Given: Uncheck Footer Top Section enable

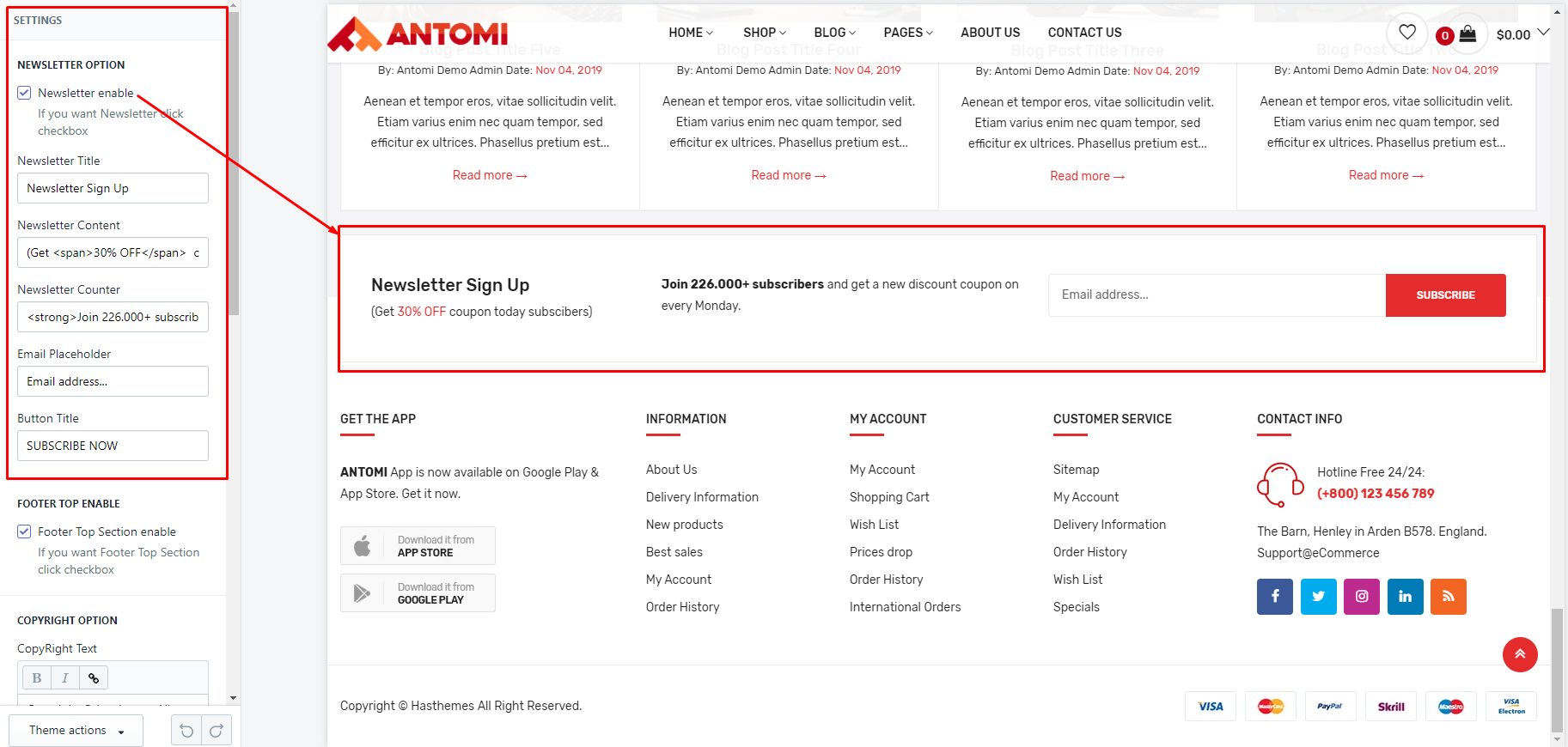Looking at the screenshot, I should pos(25,531).
